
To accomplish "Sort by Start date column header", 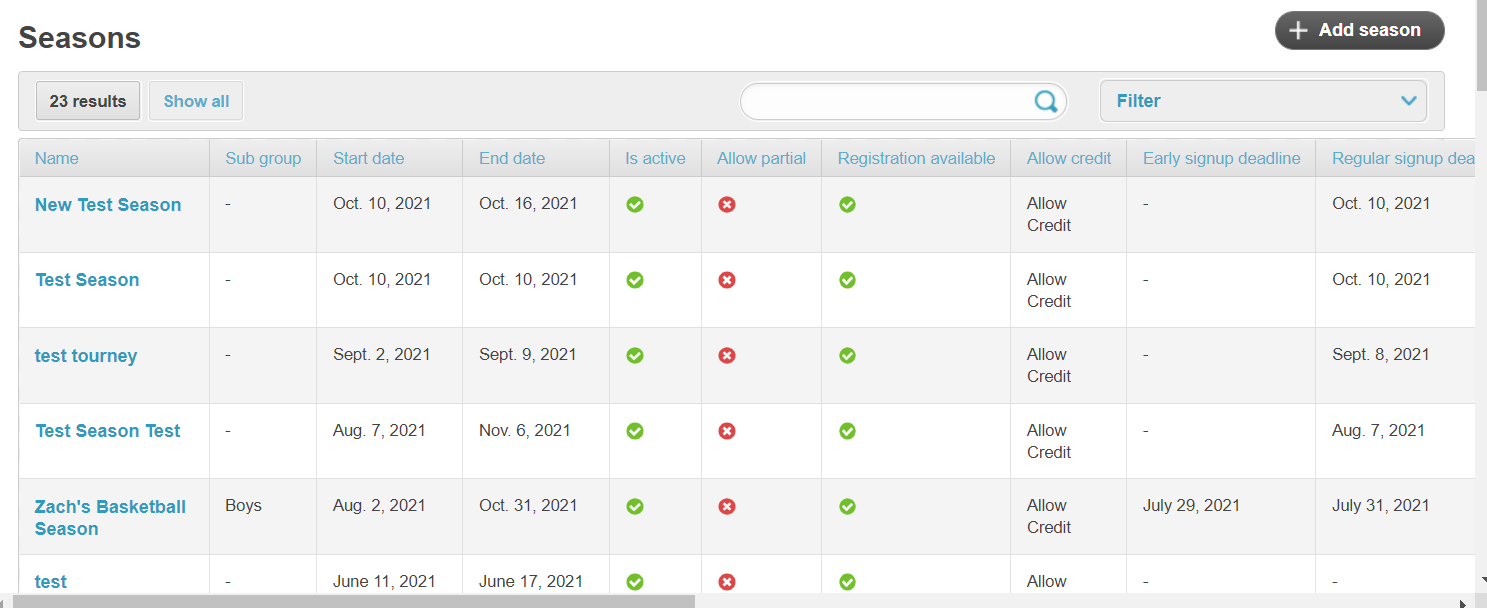I will 368,158.
